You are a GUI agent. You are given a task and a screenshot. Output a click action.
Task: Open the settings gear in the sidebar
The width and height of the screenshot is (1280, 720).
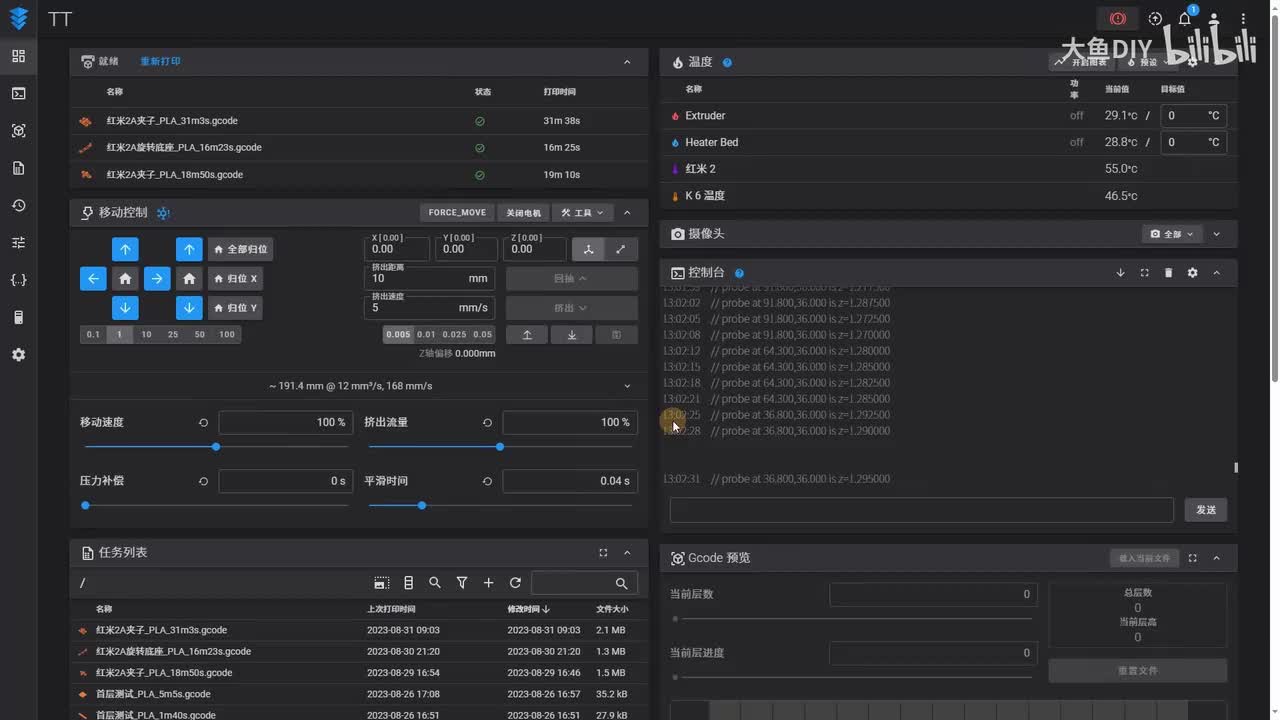click(x=18, y=355)
